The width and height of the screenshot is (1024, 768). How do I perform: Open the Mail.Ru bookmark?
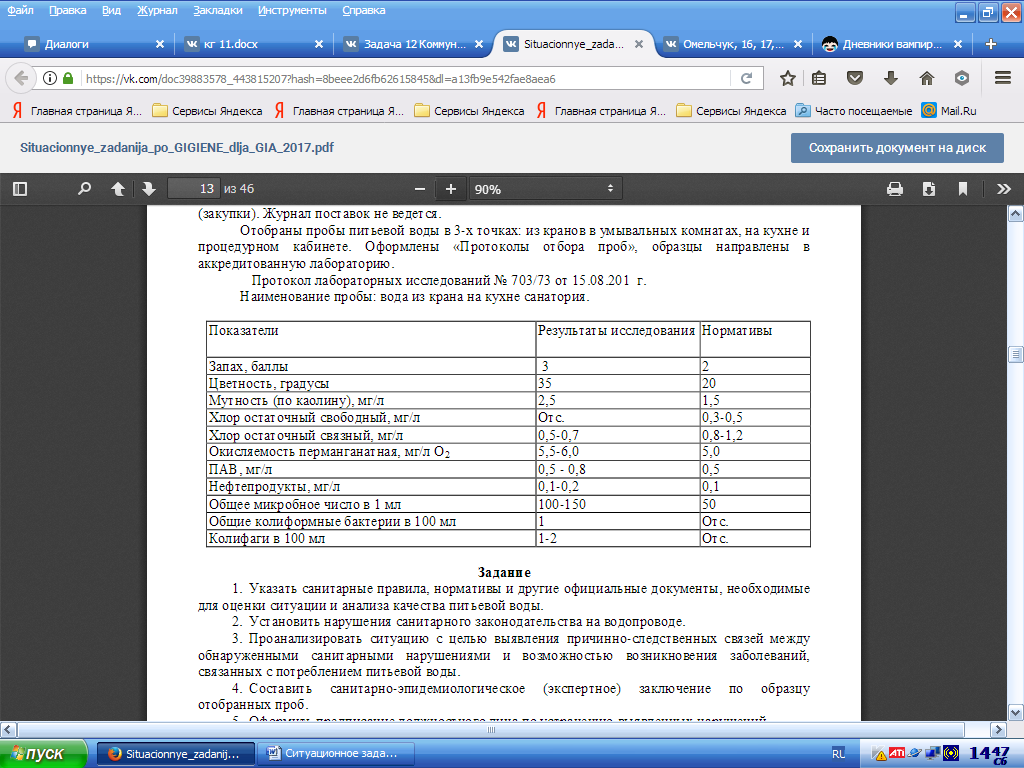click(949, 111)
